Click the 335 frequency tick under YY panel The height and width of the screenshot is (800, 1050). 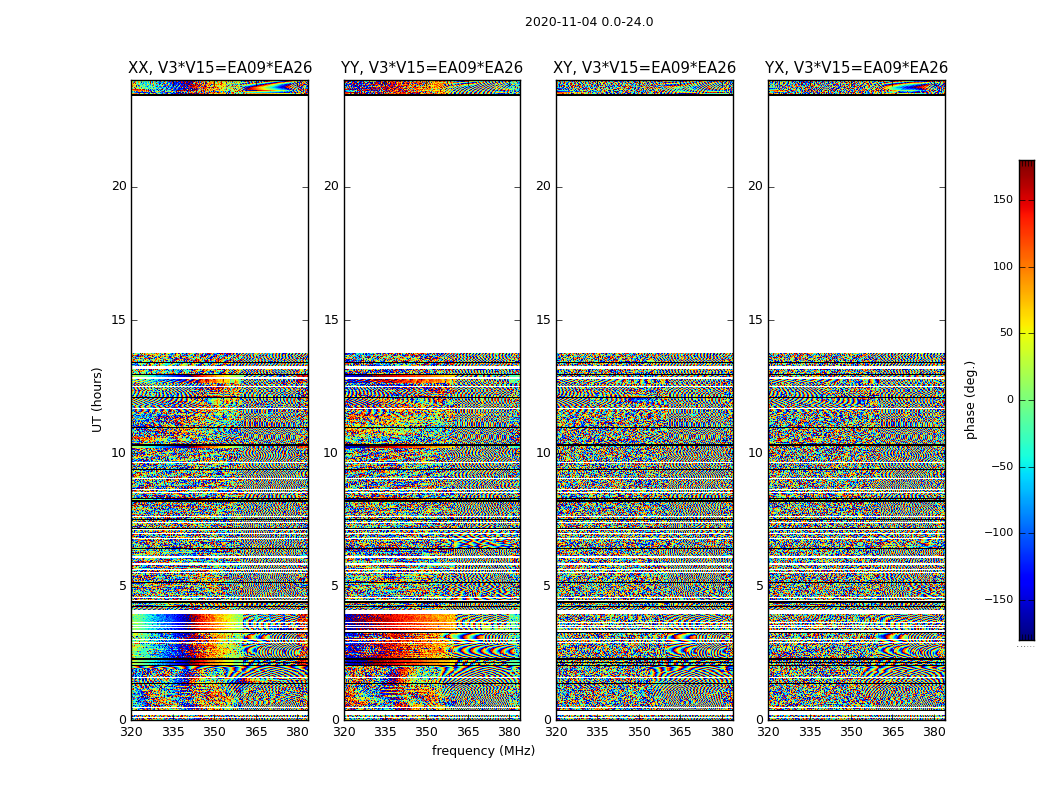pyautogui.click(x=386, y=732)
